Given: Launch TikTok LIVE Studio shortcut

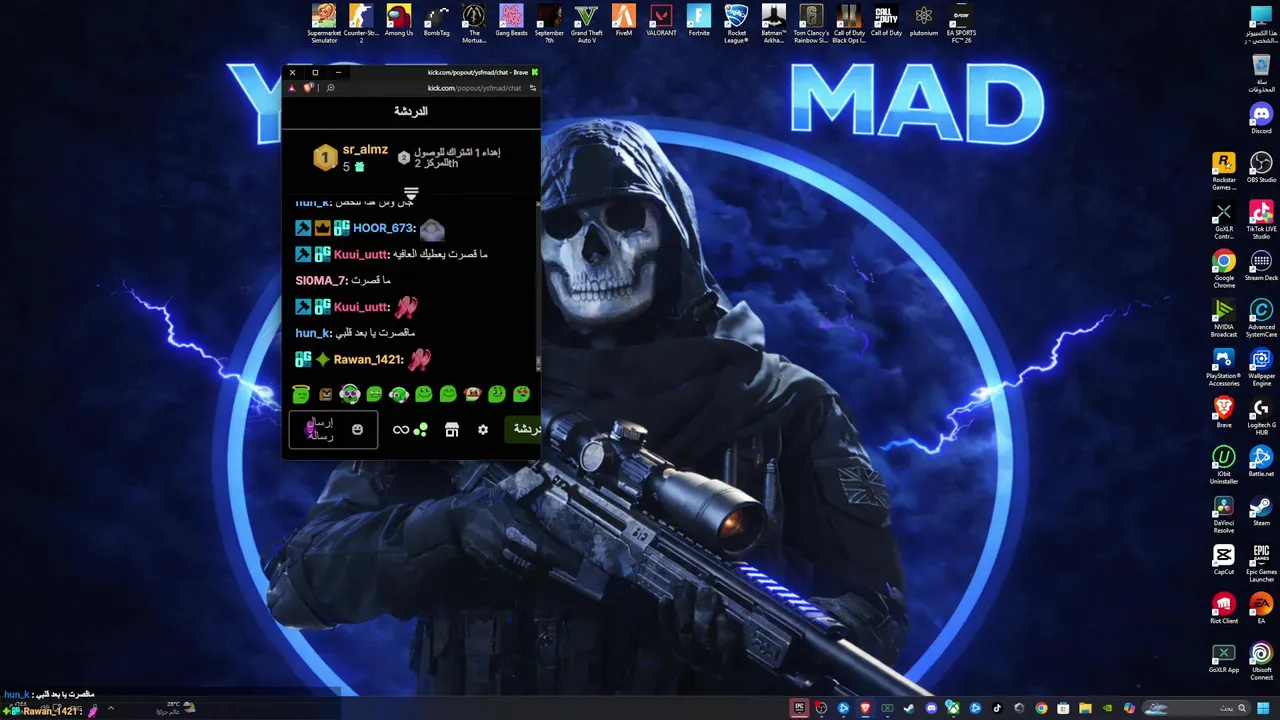Looking at the screenshot, I should click(x=1261, y=220).
